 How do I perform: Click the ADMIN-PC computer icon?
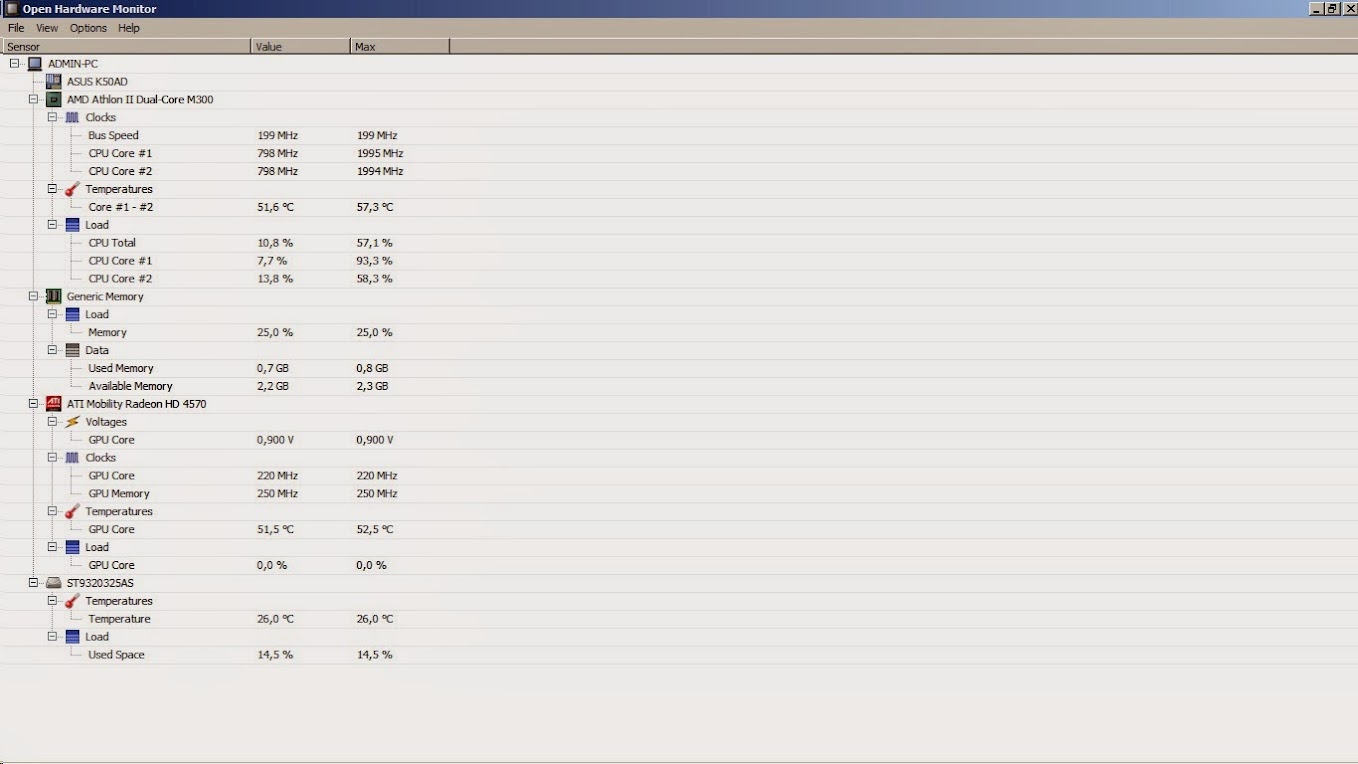[x=34, y=64]
